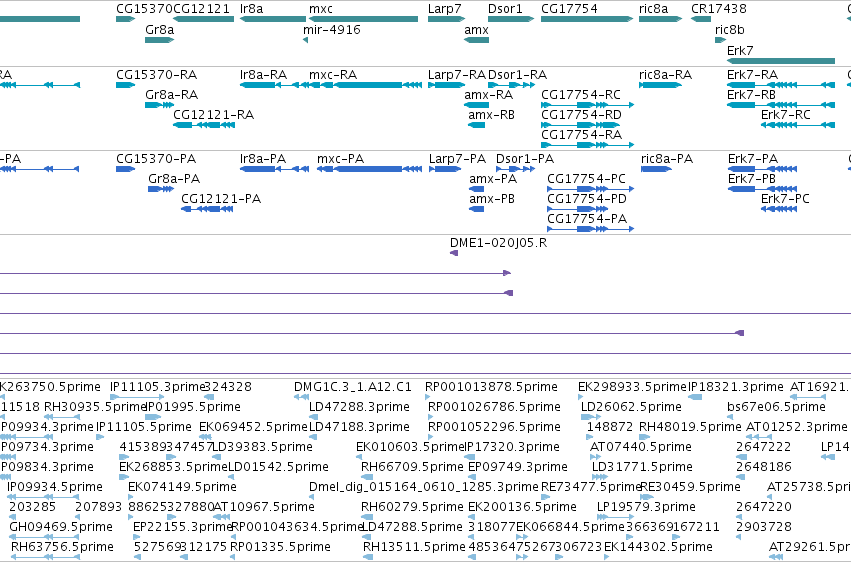Click the ric8a gene label
851x562 pixels.
click(x=653, y=9)
